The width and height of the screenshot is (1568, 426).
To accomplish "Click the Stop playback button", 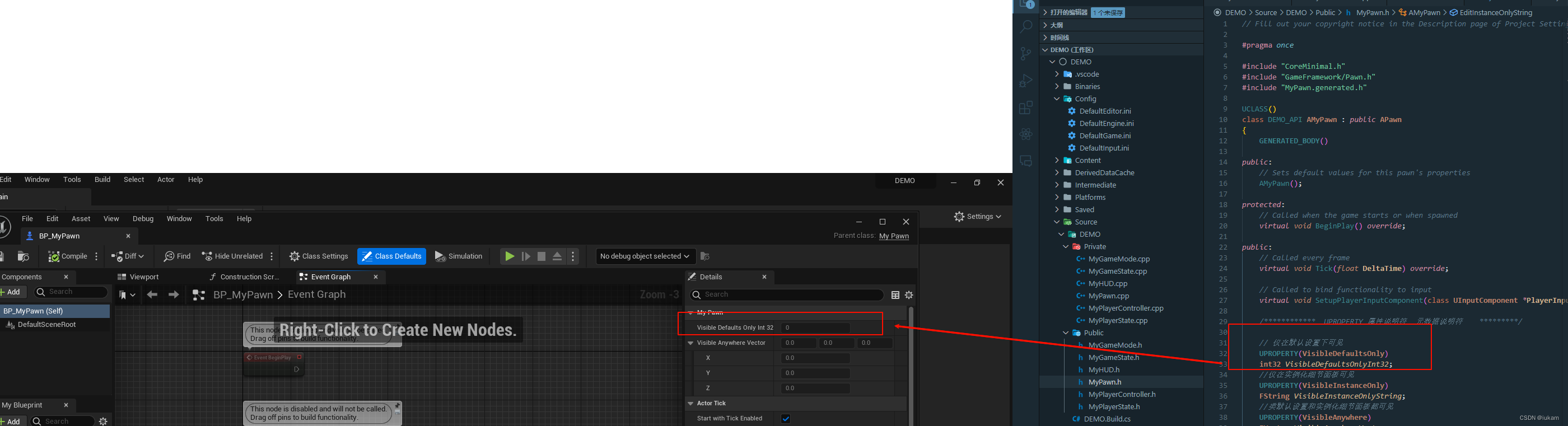I will coord(541,256).
